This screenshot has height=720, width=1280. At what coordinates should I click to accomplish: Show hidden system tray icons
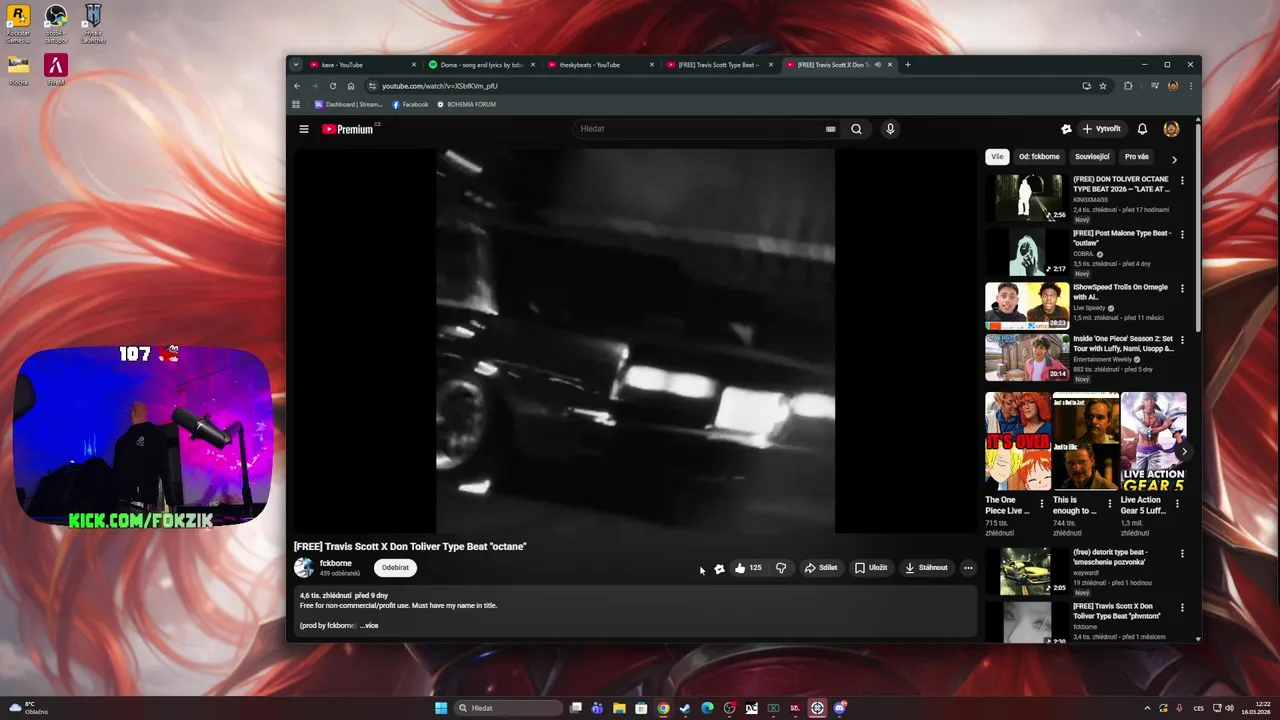[x=1149, y=708]
